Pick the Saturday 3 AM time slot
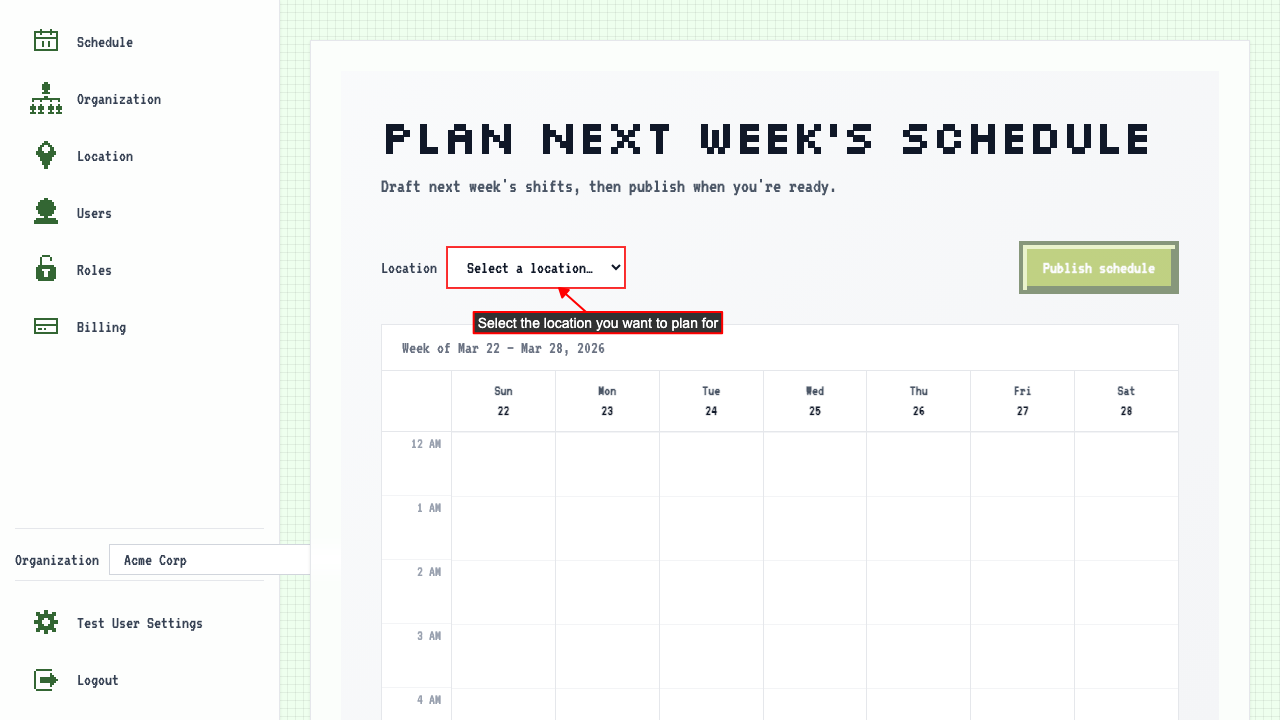 pyautogui.click(x=1126, y=656)
